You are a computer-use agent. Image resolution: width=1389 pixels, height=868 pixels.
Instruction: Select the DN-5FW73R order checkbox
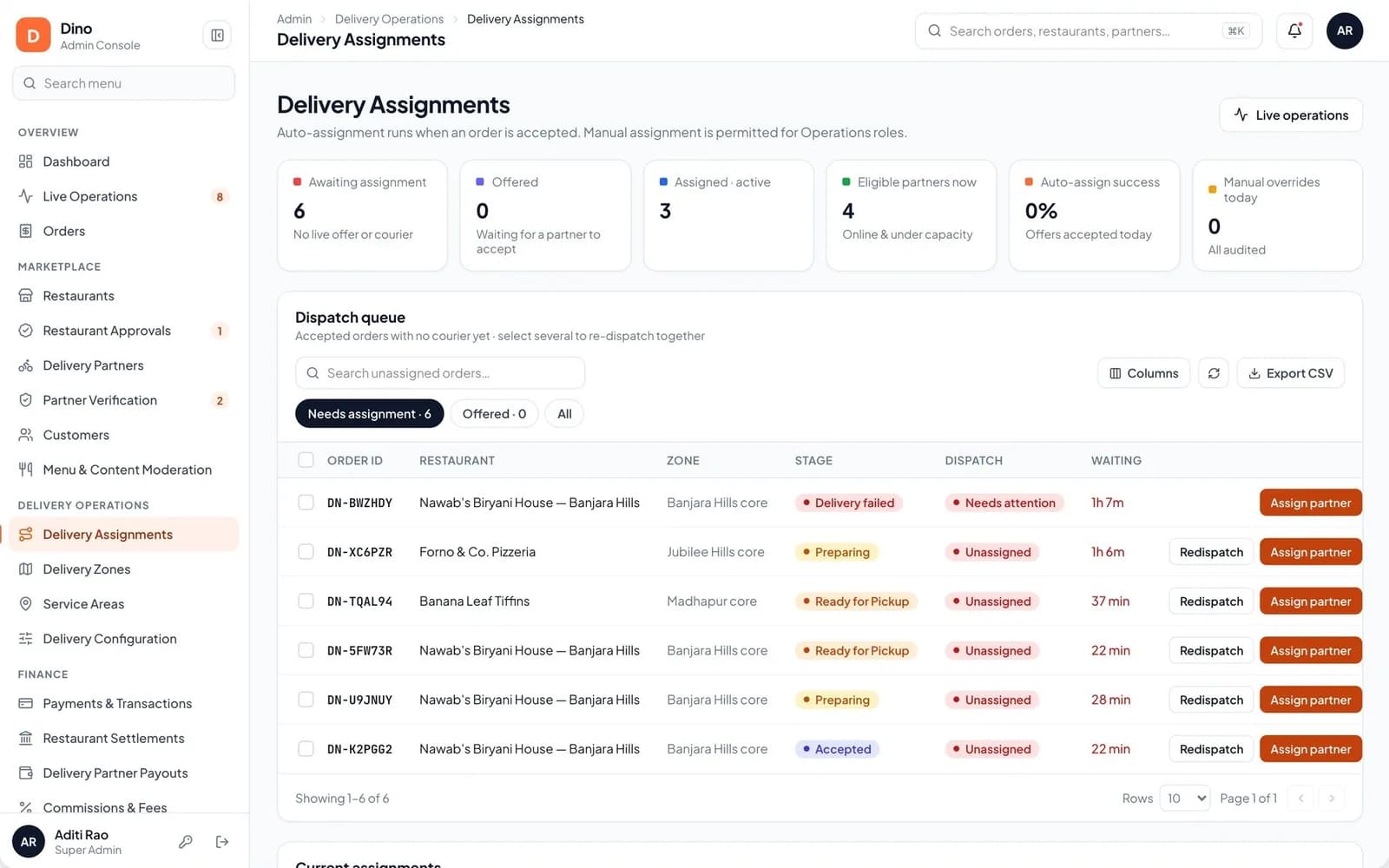tap(306, 650)
